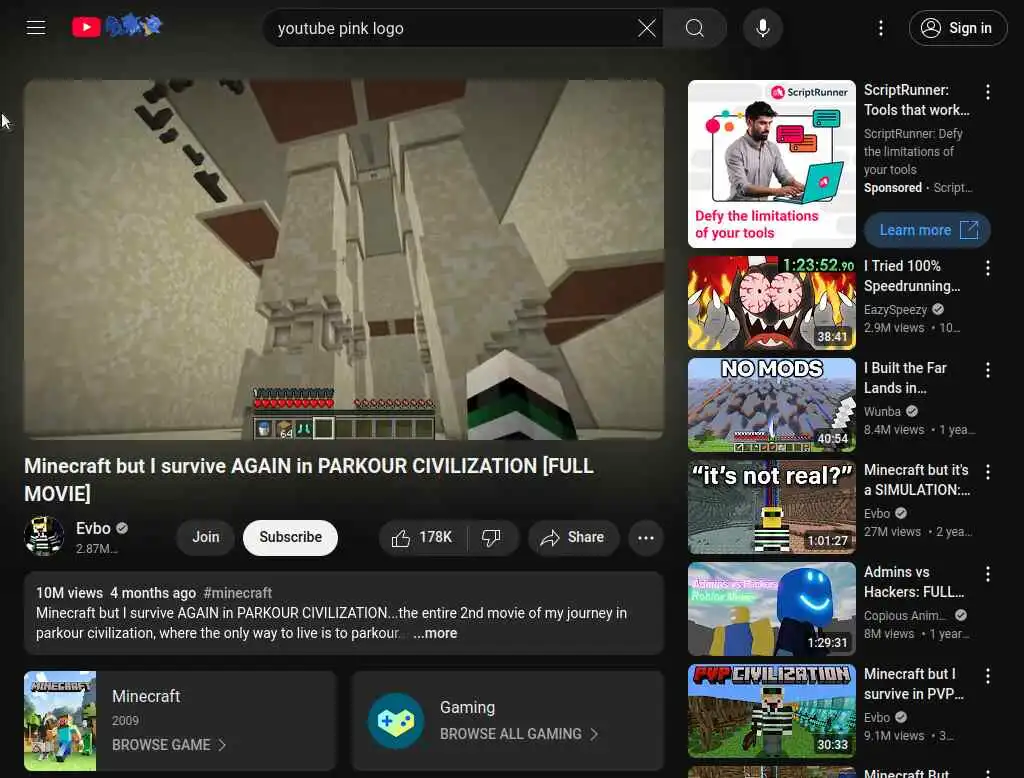1024x778 pixels.
Task: Expand description with ...more
Action: click(x=435, y=633)
